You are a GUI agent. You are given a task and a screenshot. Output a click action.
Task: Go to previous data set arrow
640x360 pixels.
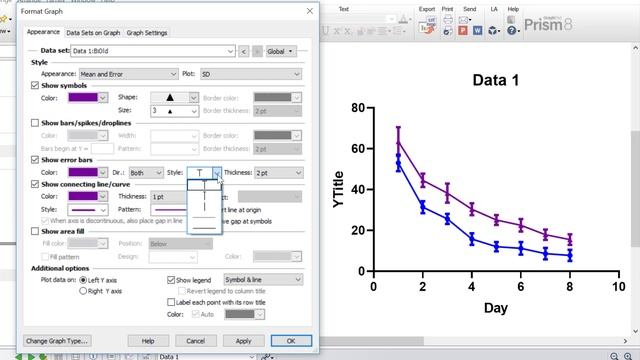(244, 51)
